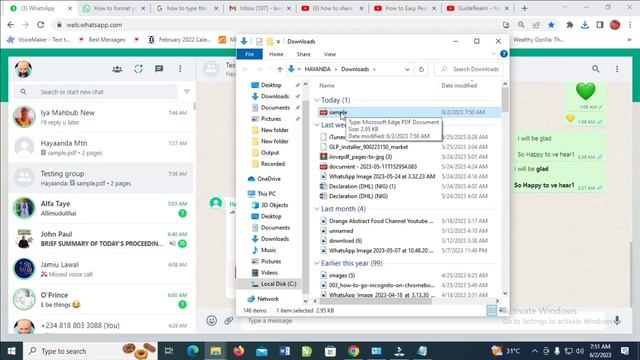Open John Paul chat
Viewport: 640px width, 360px height.
[101, 239]
